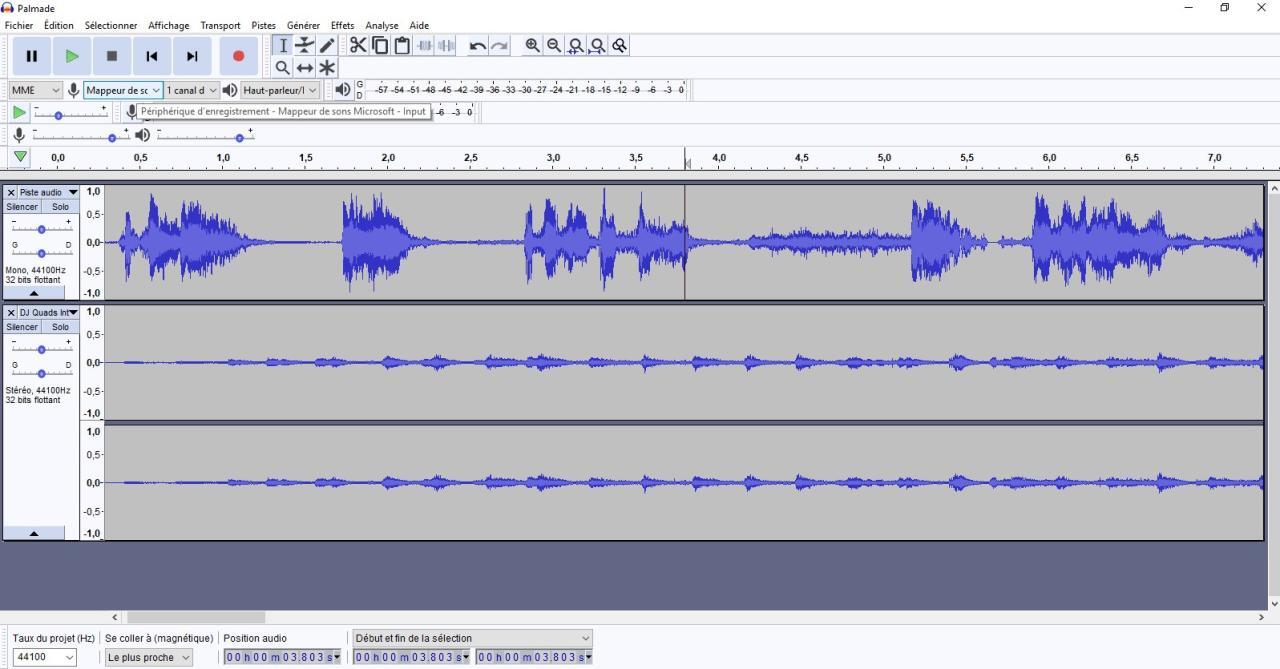Open the Transport menu

coord(220,25)
